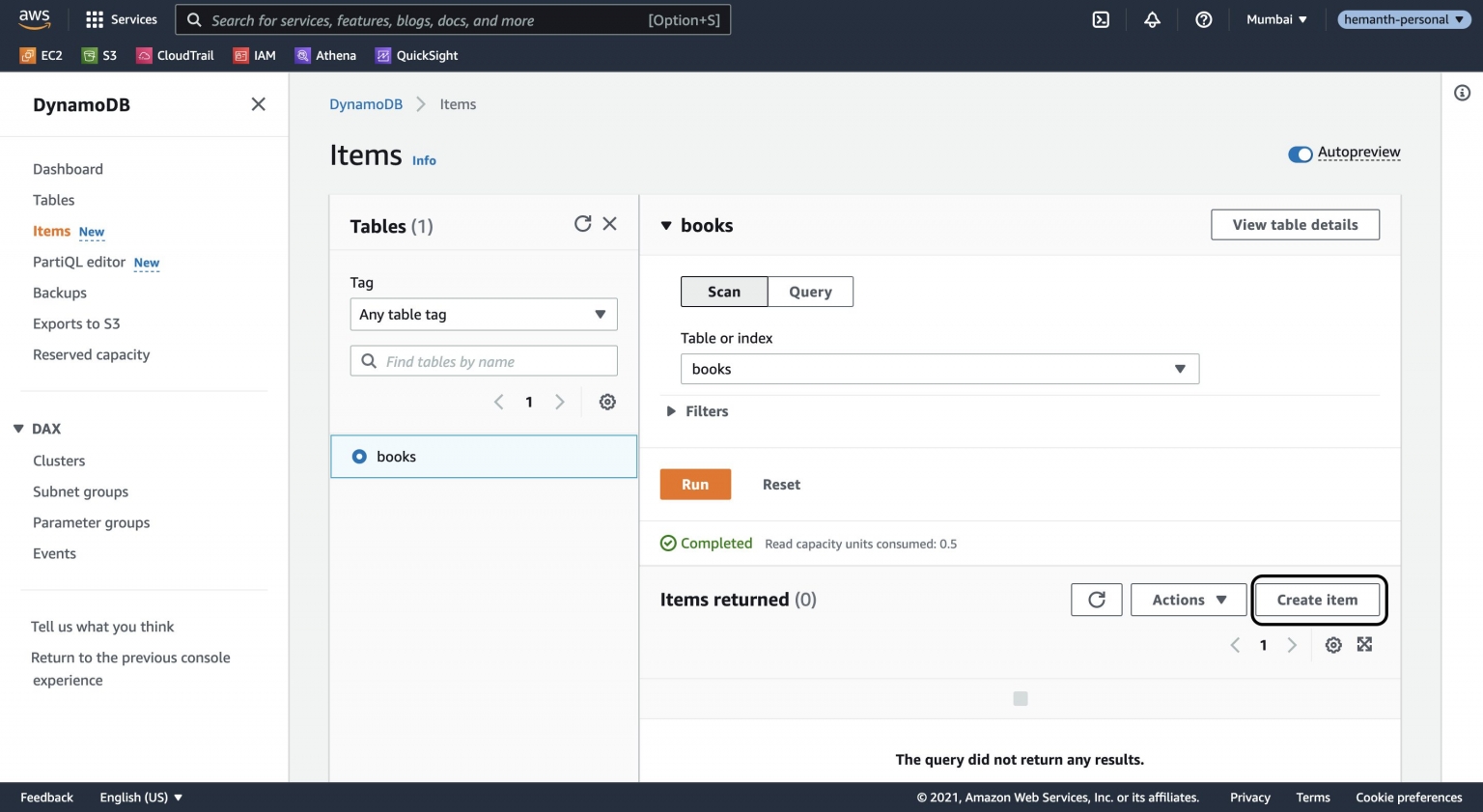Open the Services menu grid

click(121, 18)
